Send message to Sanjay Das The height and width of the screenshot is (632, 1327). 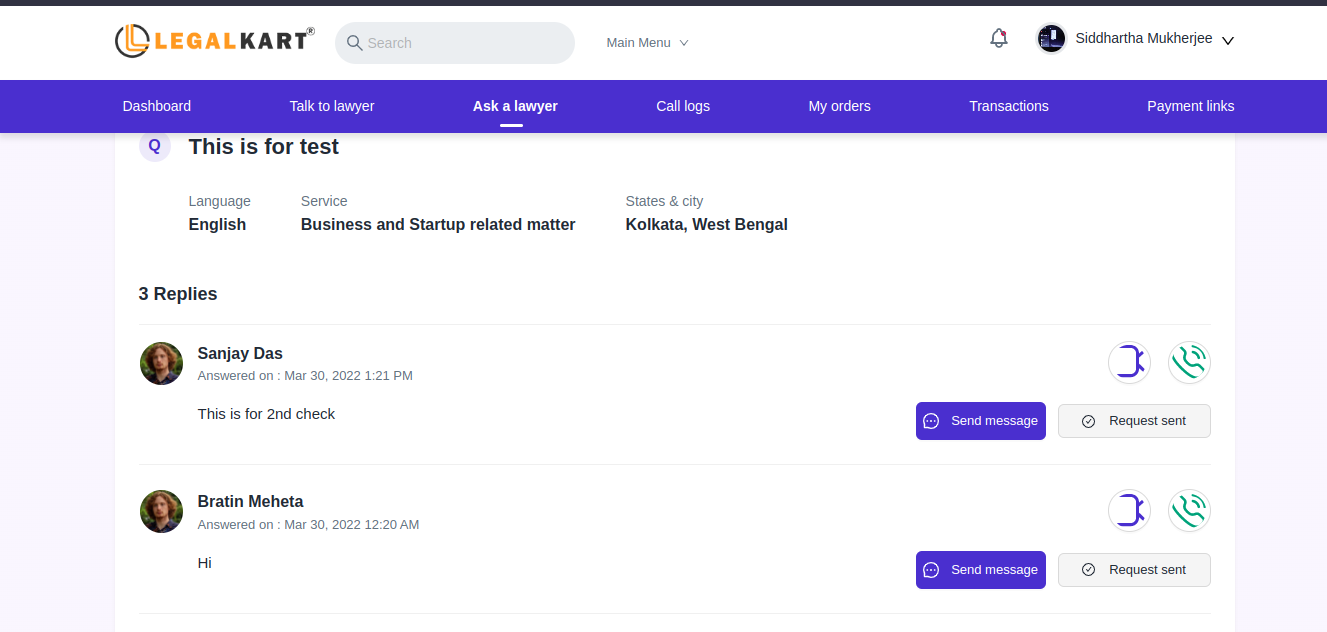980,421
